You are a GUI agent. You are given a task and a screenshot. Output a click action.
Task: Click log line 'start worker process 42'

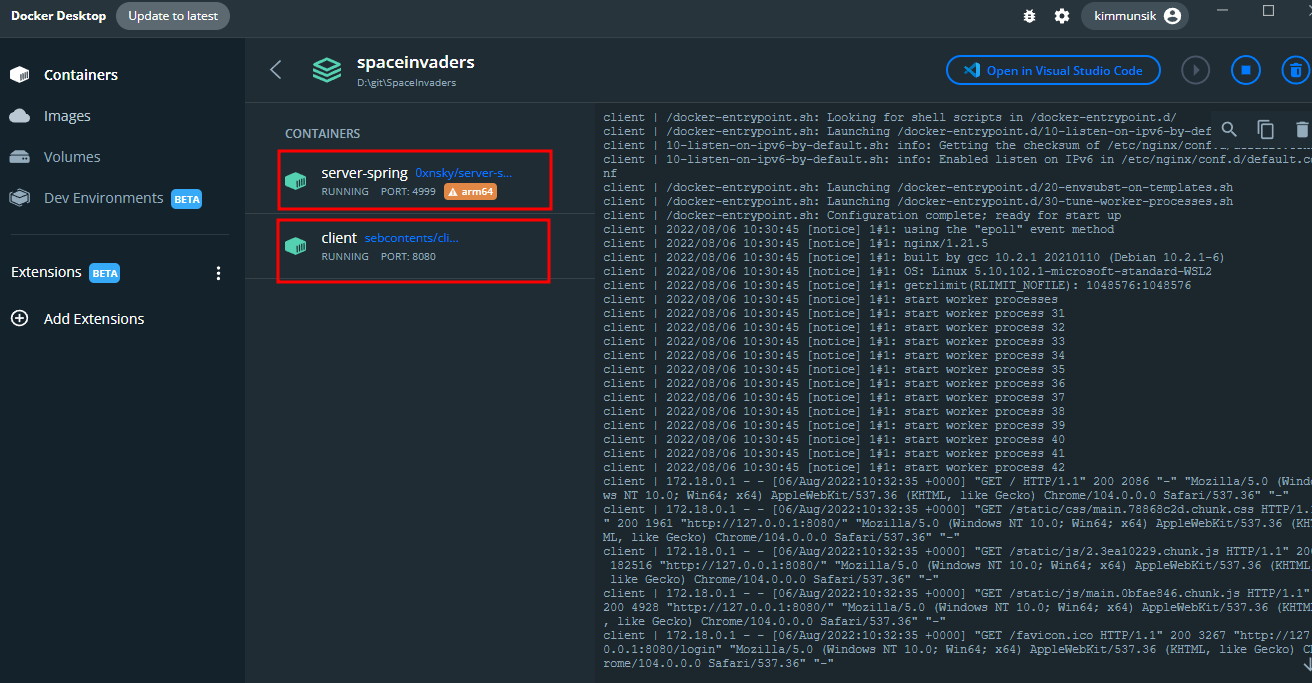[x=834, y=467]
